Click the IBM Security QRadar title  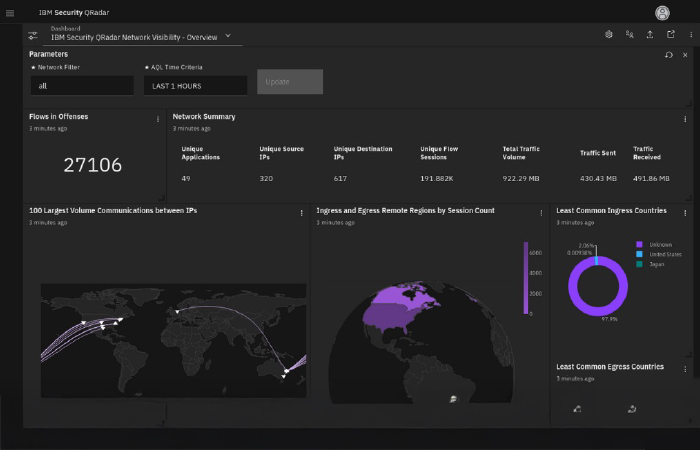pos(74,12)
